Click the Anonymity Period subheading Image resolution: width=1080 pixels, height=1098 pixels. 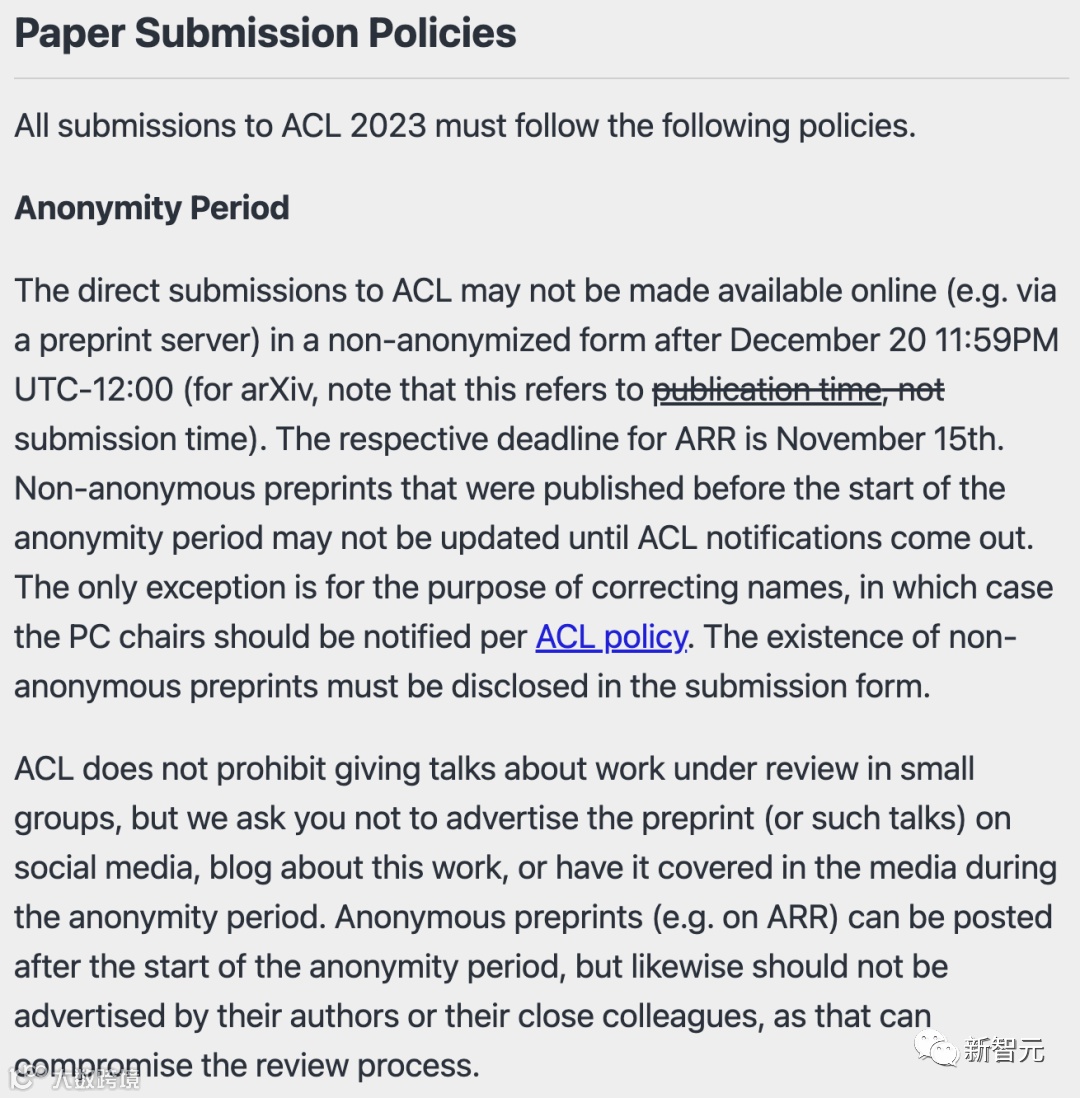pyautogui.click(x=152, y=208)
